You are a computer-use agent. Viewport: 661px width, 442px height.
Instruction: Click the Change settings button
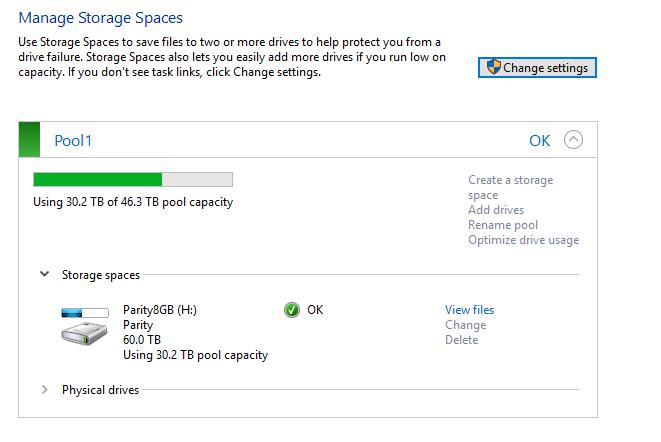(x=537, y=67)
